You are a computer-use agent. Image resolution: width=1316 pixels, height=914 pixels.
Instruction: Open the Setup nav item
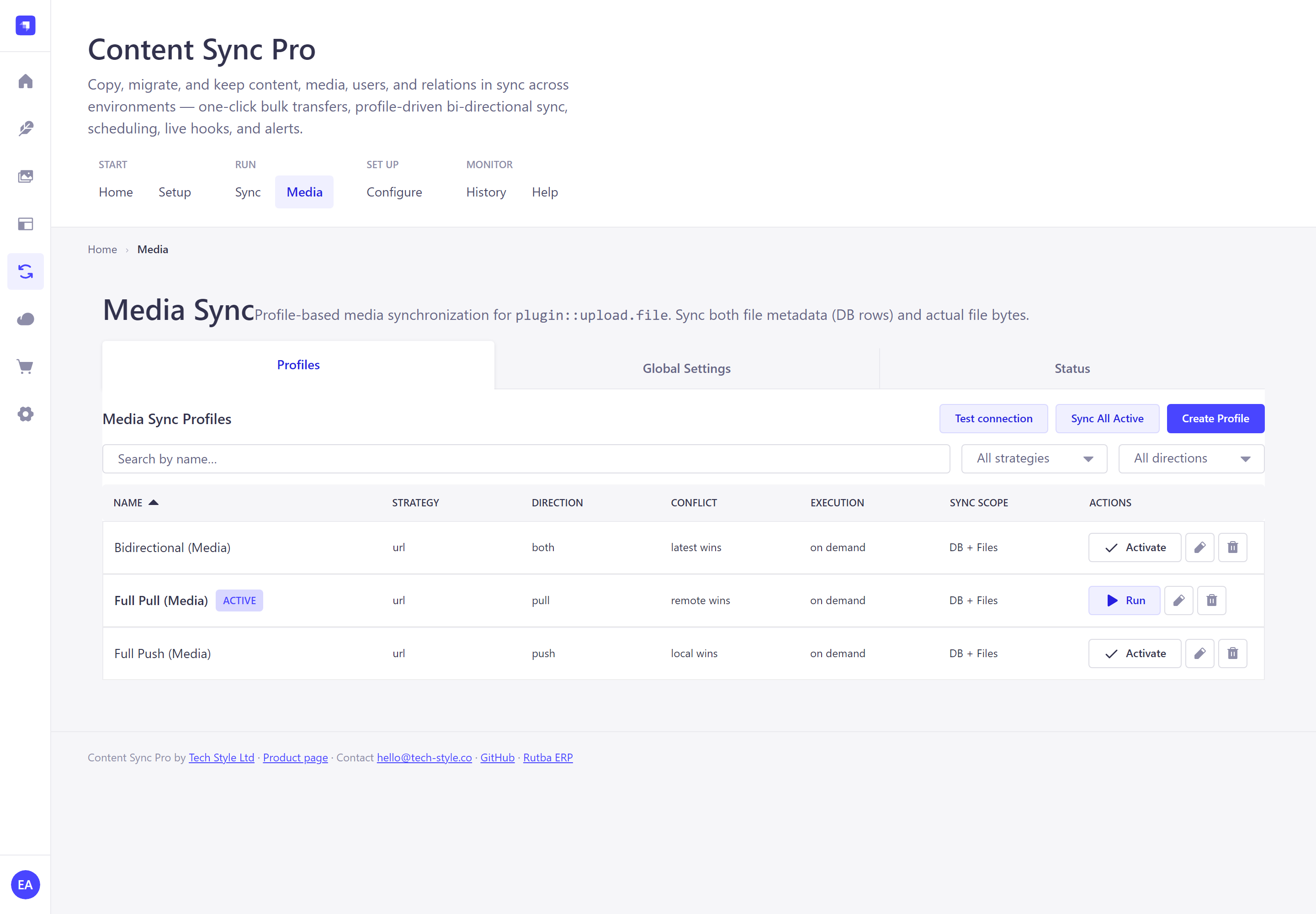pos(175,192)
